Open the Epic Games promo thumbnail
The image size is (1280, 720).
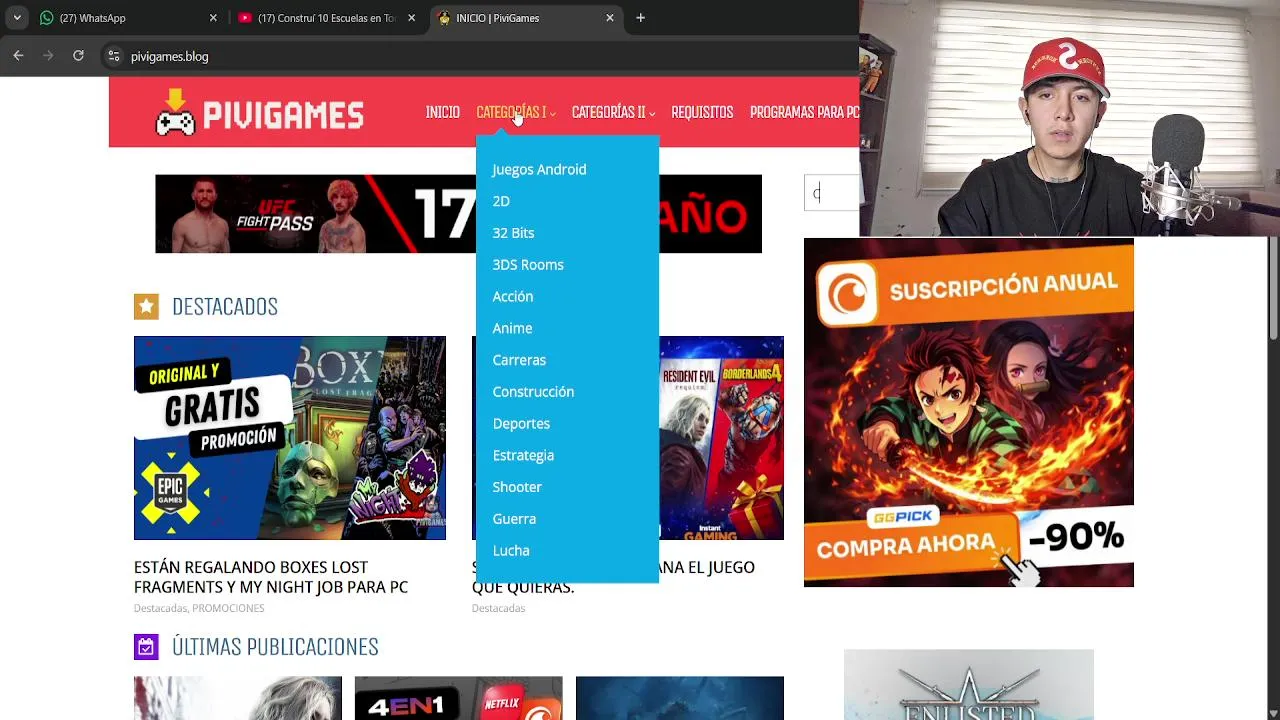290,438
